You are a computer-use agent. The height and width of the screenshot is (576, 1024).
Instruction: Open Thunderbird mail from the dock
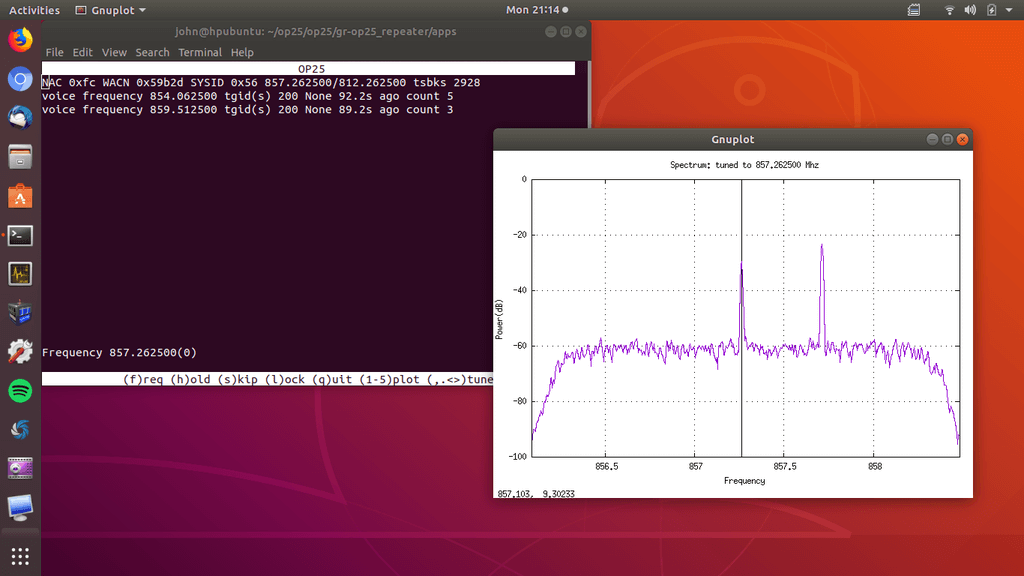pos(20,117)
